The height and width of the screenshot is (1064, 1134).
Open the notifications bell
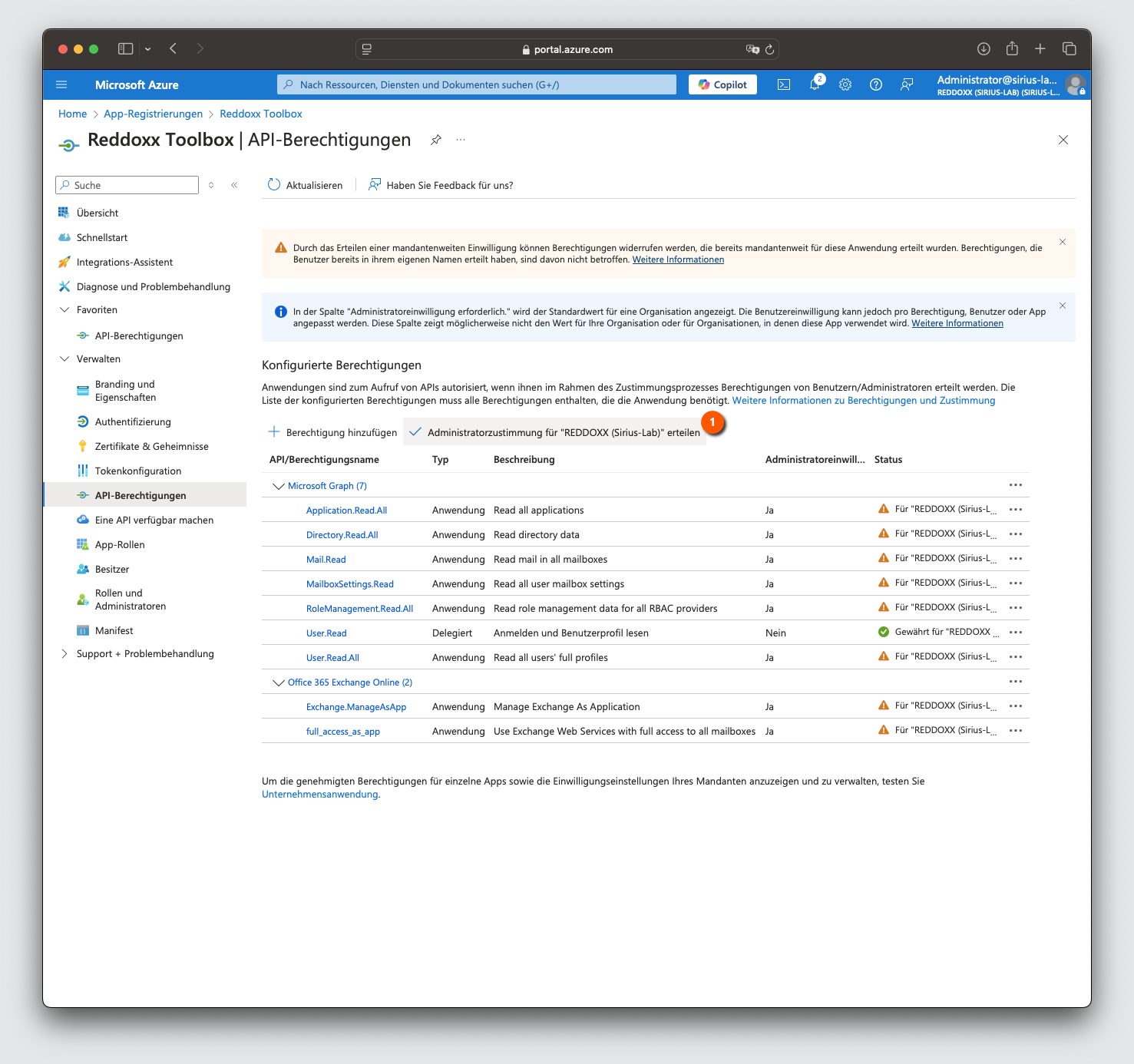pyautogui.click(x=815, y=84)
